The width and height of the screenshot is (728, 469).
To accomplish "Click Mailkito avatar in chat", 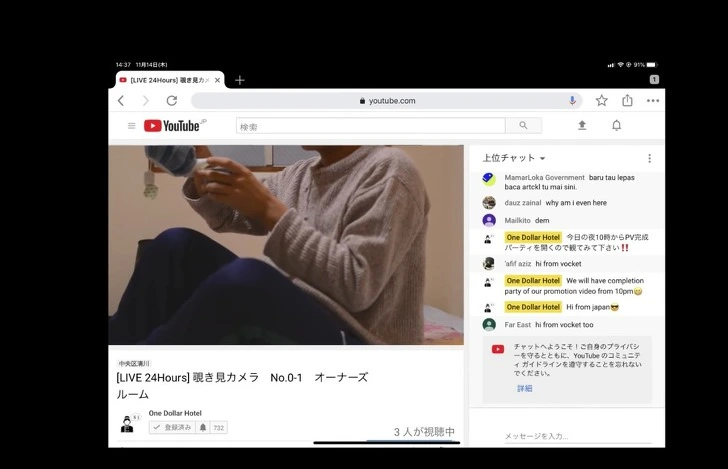I will coord(489,220).
